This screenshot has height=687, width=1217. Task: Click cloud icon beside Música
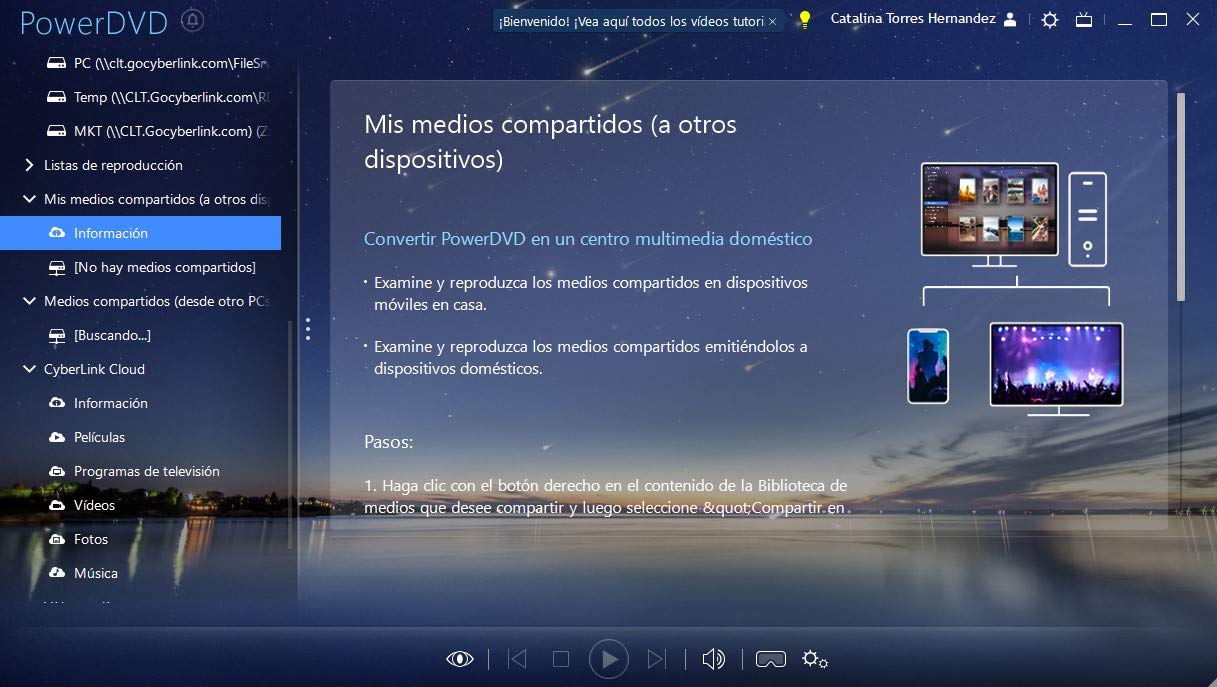pos(57,573)
